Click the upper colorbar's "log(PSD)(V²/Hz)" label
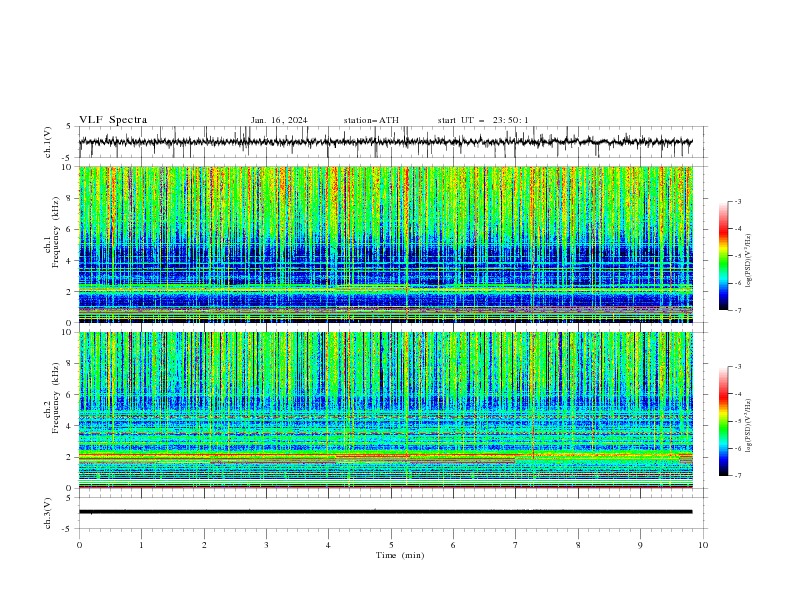The width and height of the screenshot is (792, 612). 748,261
